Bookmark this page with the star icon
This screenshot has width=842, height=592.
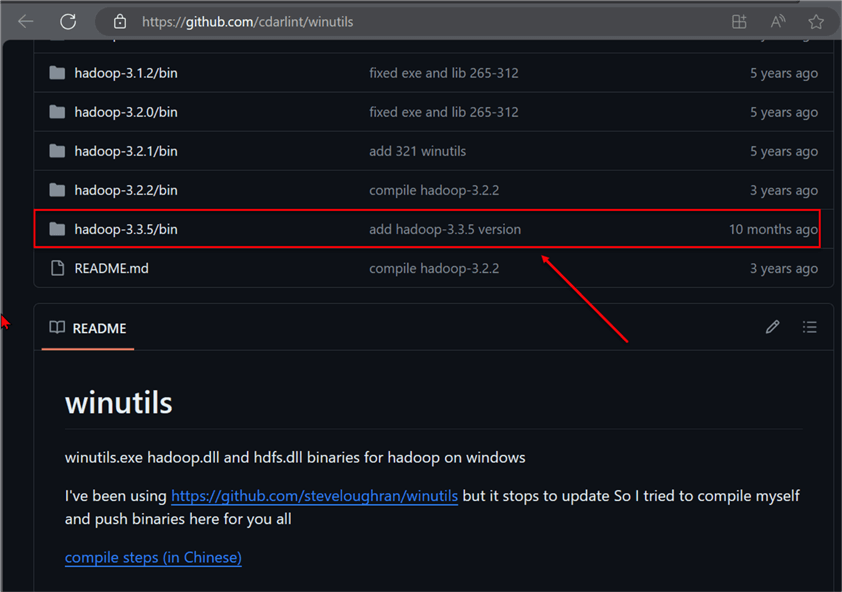point(816,21)
